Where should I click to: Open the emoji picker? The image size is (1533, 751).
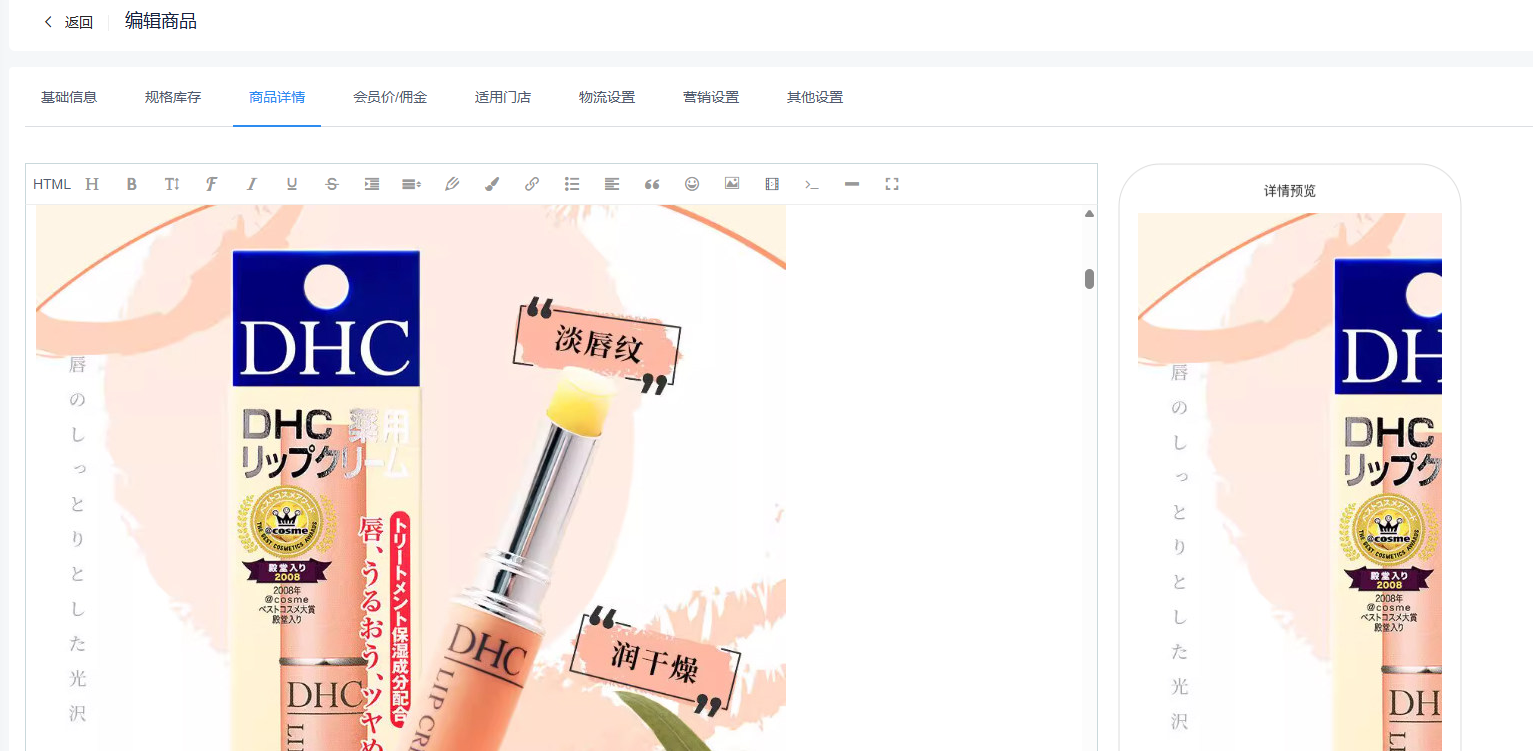pyautogui.click(x=692, y=184)
